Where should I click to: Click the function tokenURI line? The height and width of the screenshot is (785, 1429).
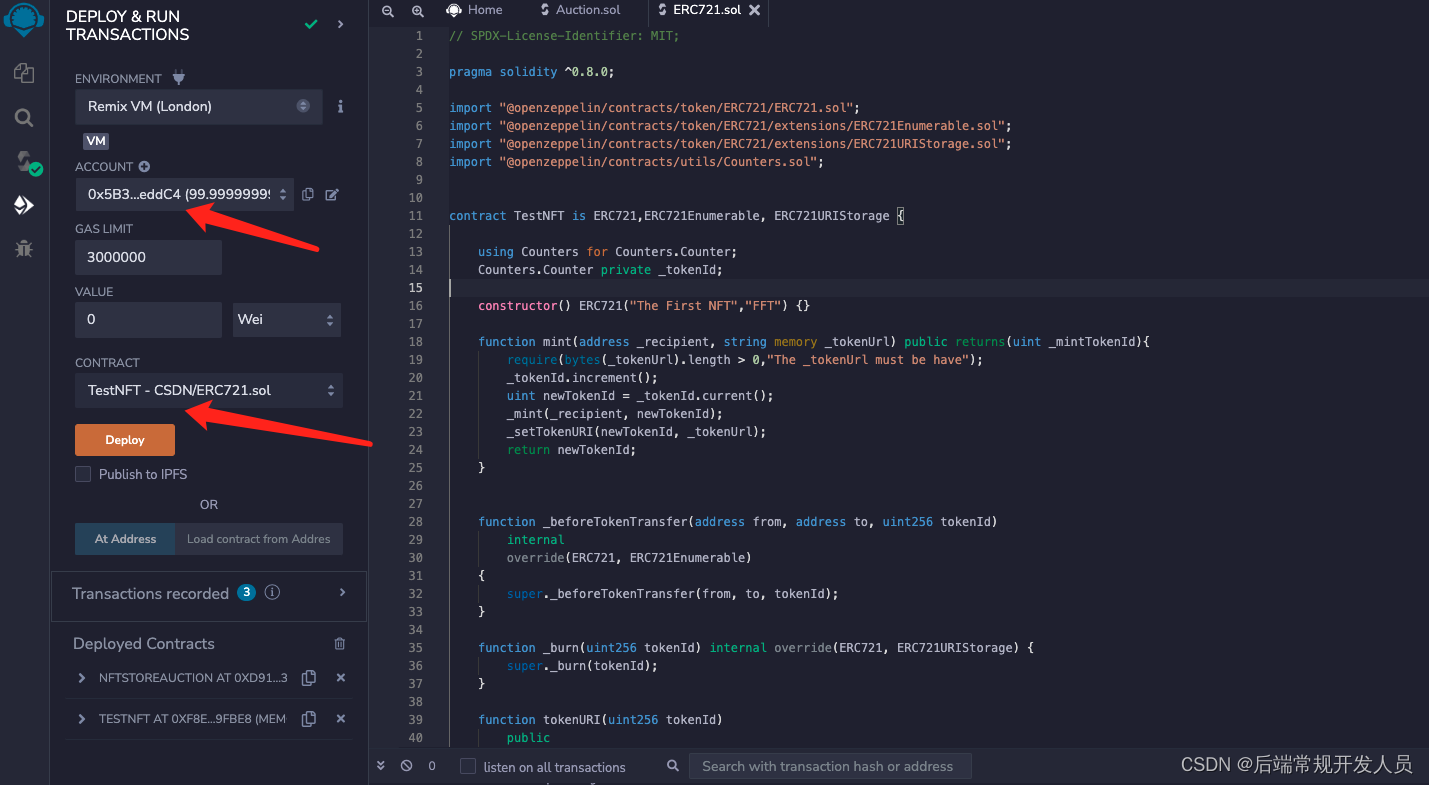point(600,720)
